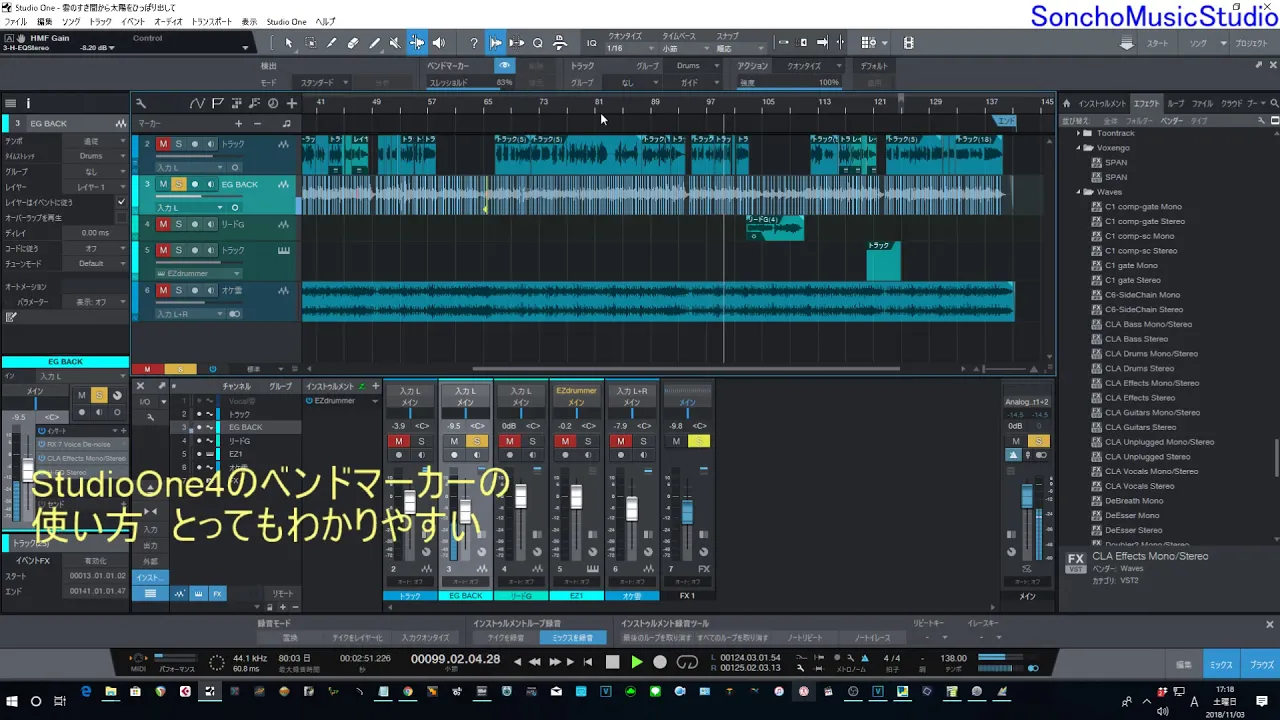Open the ファイル menu
Image resolution: width=1280 pixels, height=720 pixels.
pyautogui.click(x=16, y=21)
